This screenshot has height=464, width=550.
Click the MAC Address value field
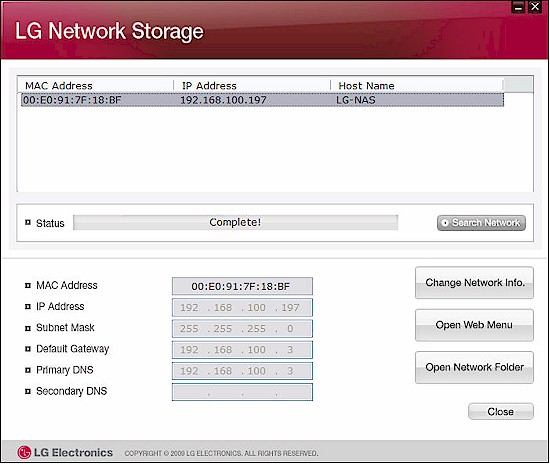pyautogui.click(x=242, y=287)
